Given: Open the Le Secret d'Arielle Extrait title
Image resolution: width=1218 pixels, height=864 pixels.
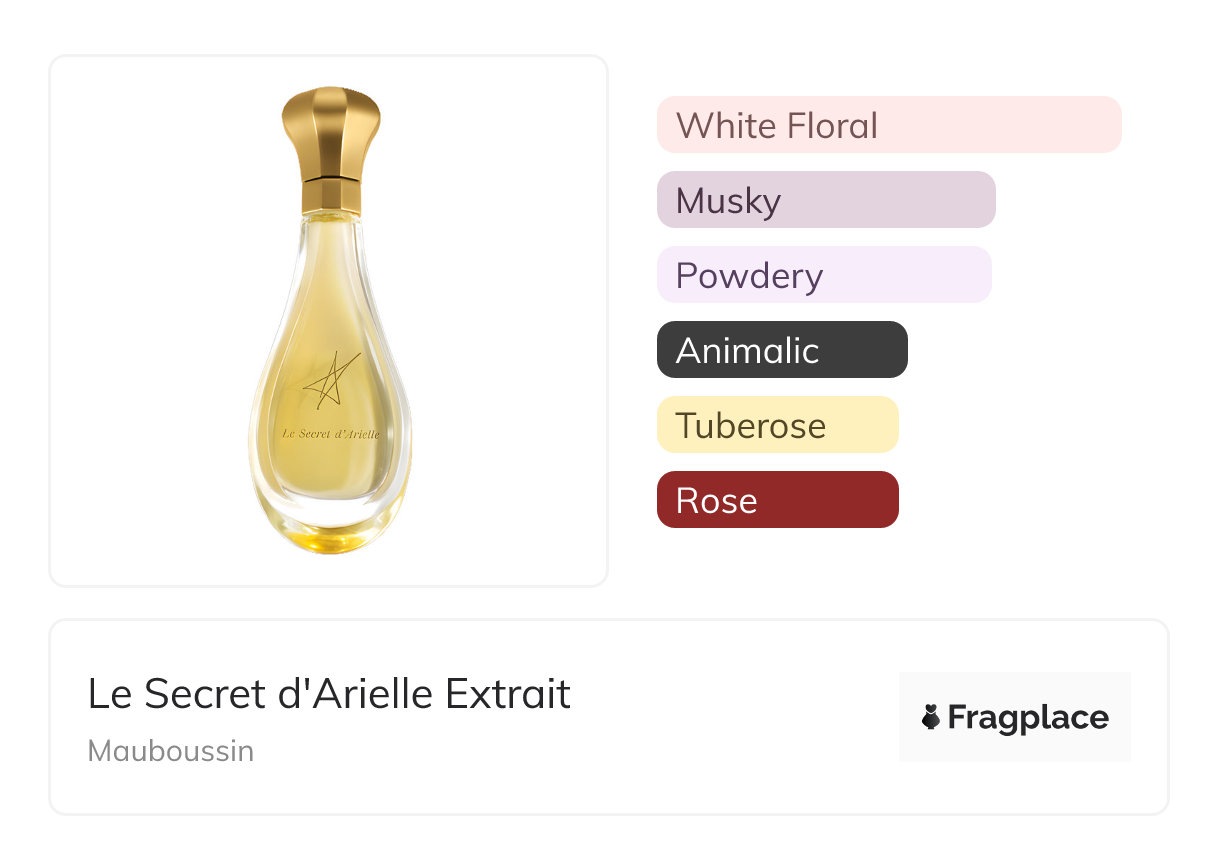Looking at the screenshot, I should click(329, 694).
